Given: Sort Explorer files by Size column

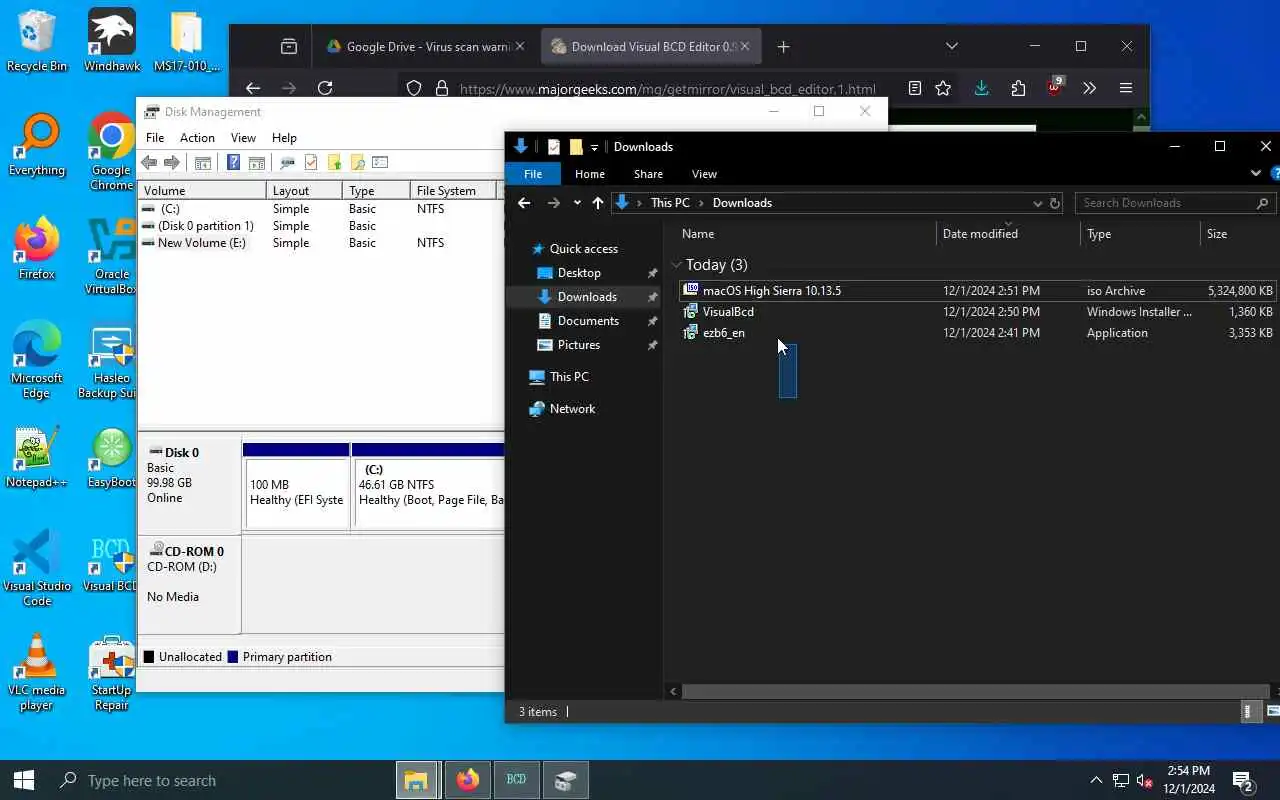Looking at the screenshot, I should pos(1238,234).
